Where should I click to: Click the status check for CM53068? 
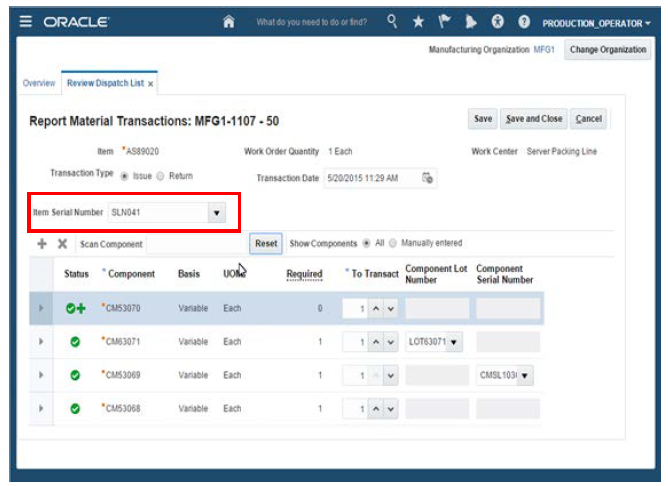[x=75, y=408]
